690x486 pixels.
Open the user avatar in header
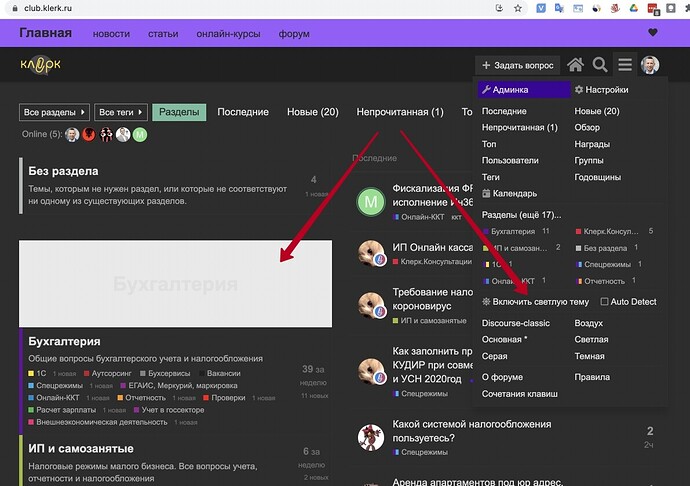[x=650, y=65]
